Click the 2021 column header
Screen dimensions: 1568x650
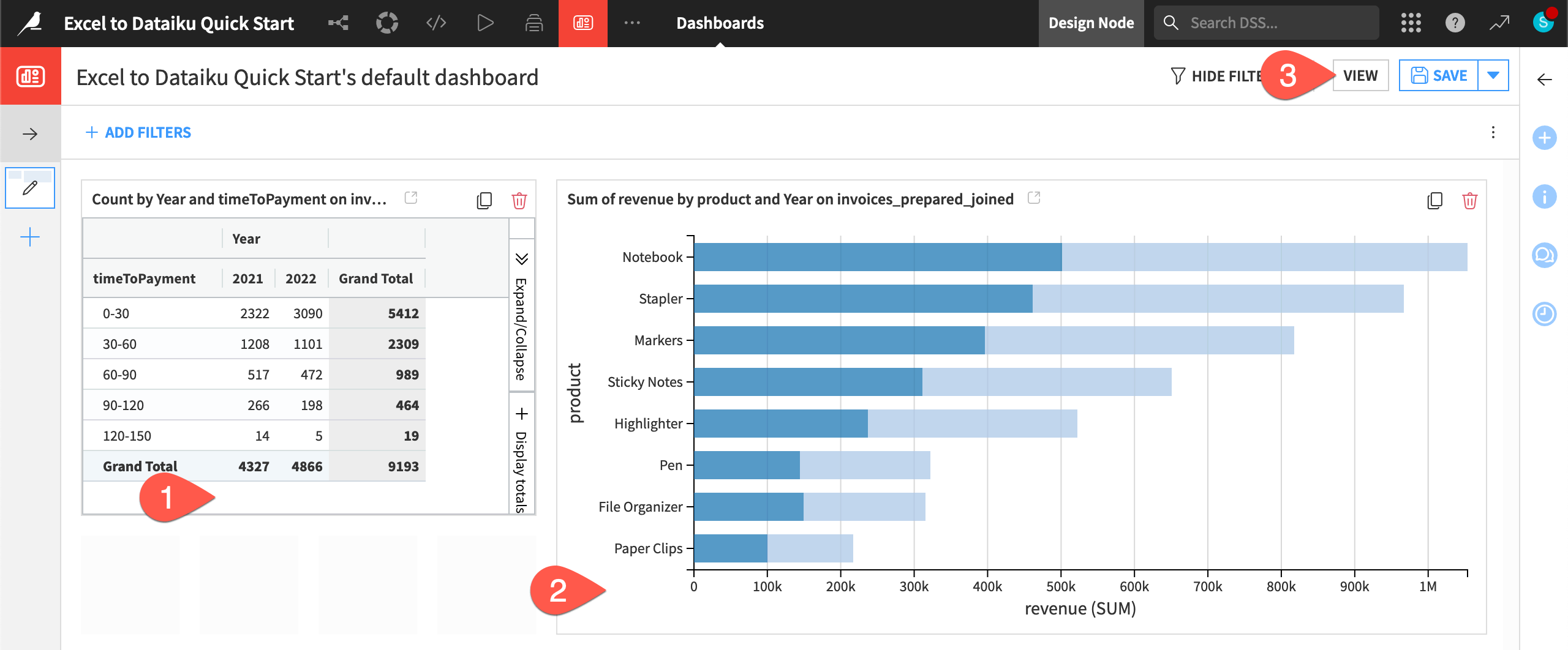tap(247, 278)
